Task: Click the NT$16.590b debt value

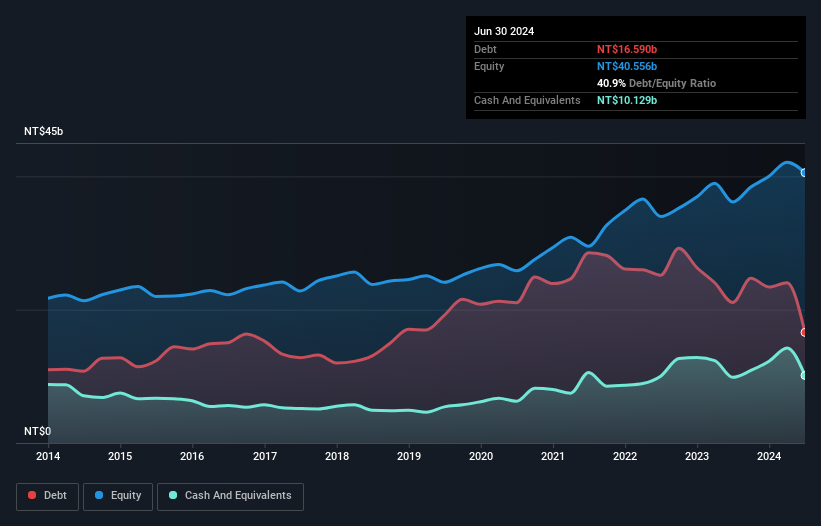Action: 627,49
